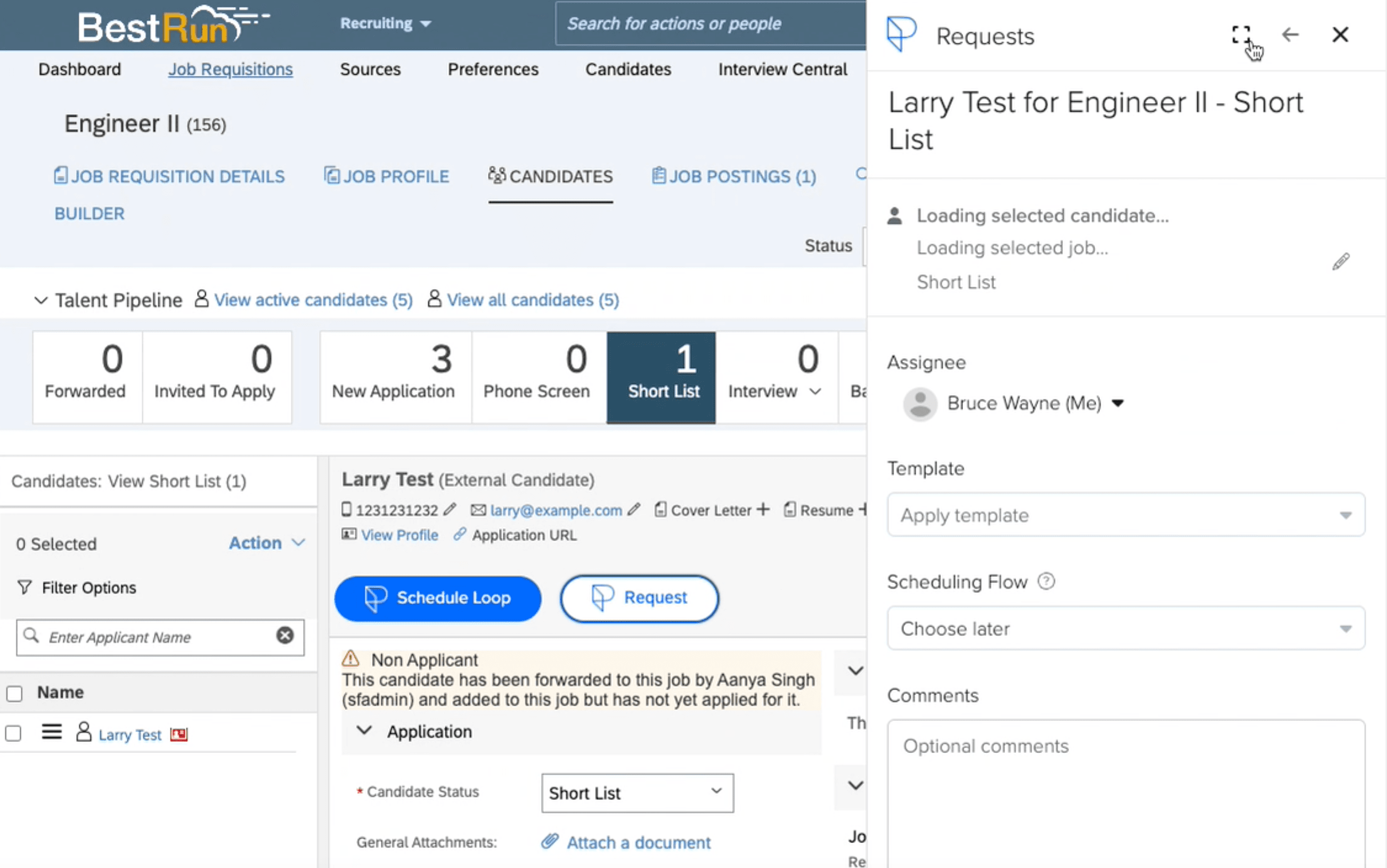
Task: Go to Interview Central menu item
Action: pos(782,69)
